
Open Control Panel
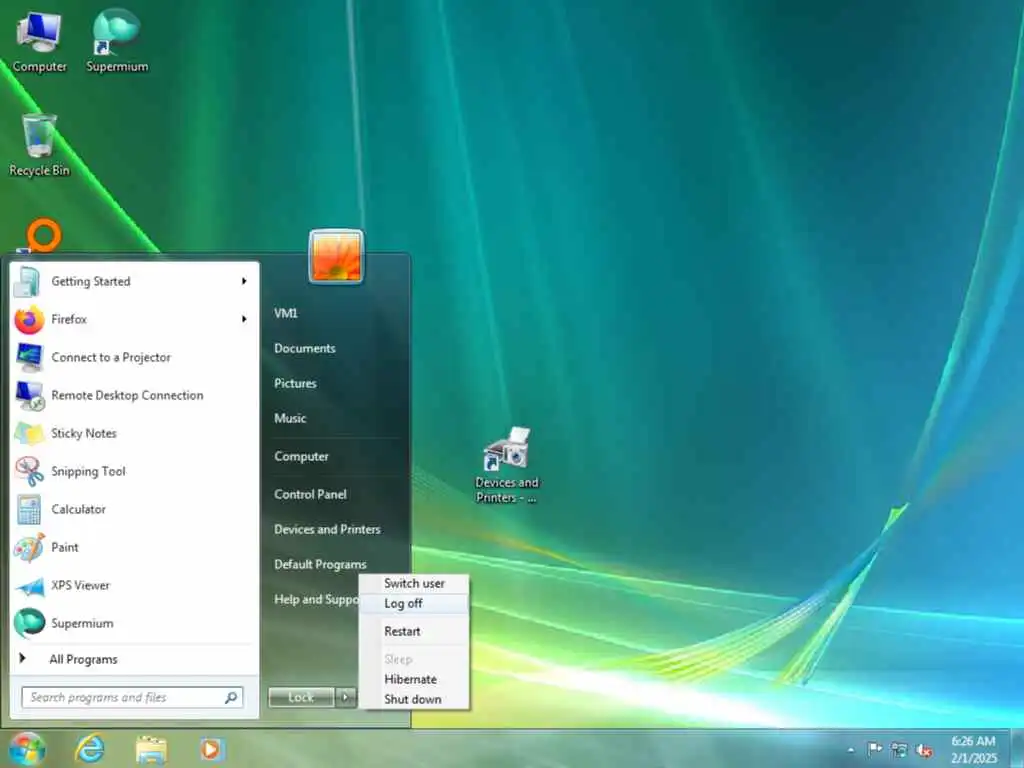click(310, 494)
